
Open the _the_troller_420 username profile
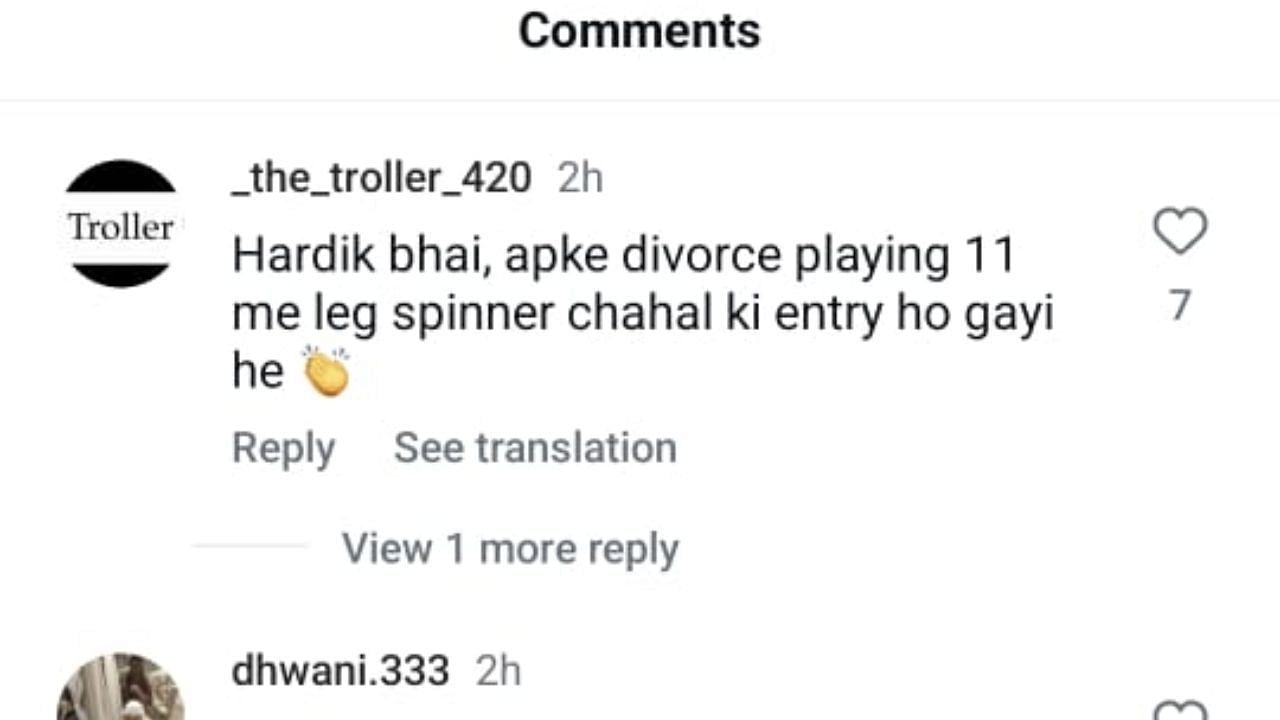click(381, 179)
